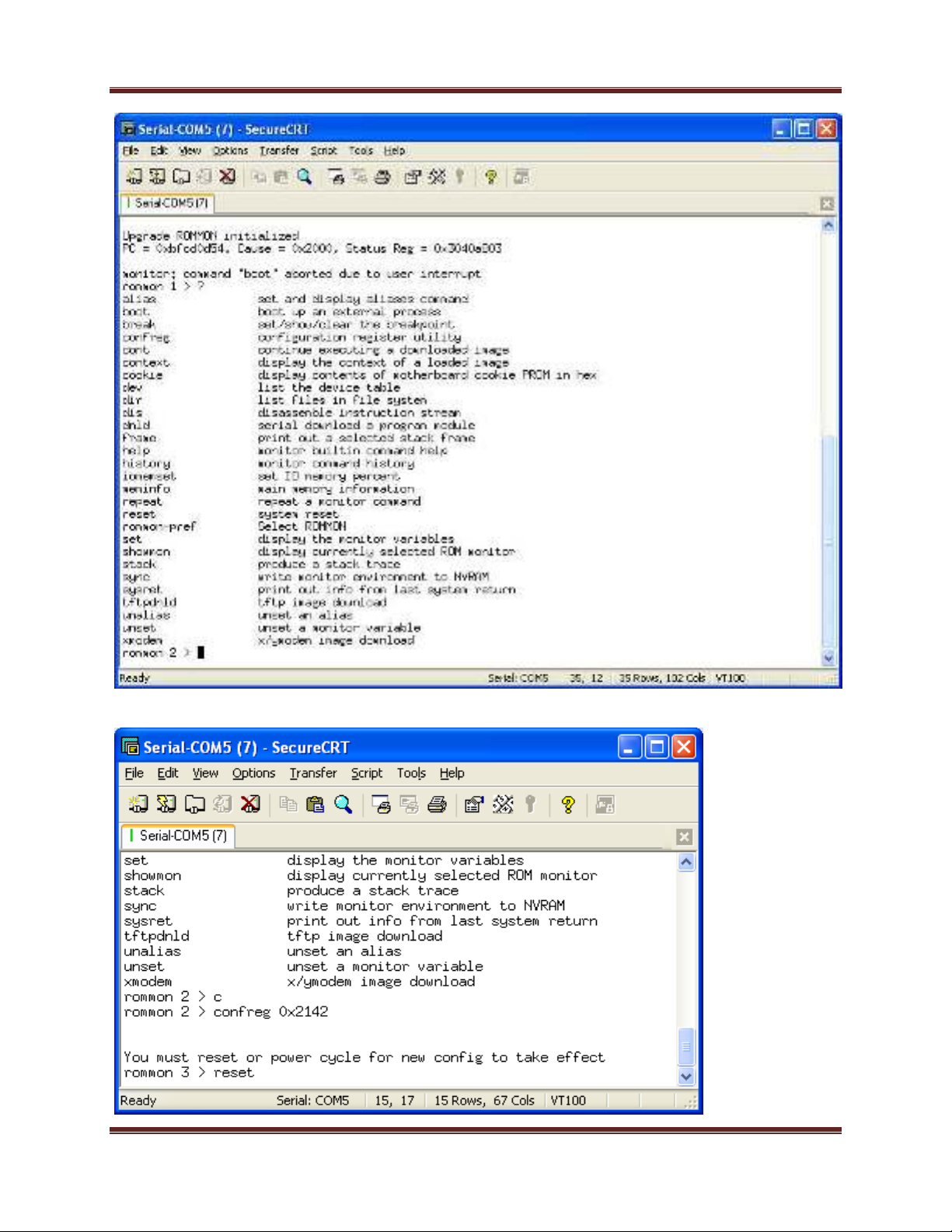Viewport: 952px width, 1232px height.
Task: Open Session Options icon in the 15-row SecureCRT window
Action: [x=473, y=804]
